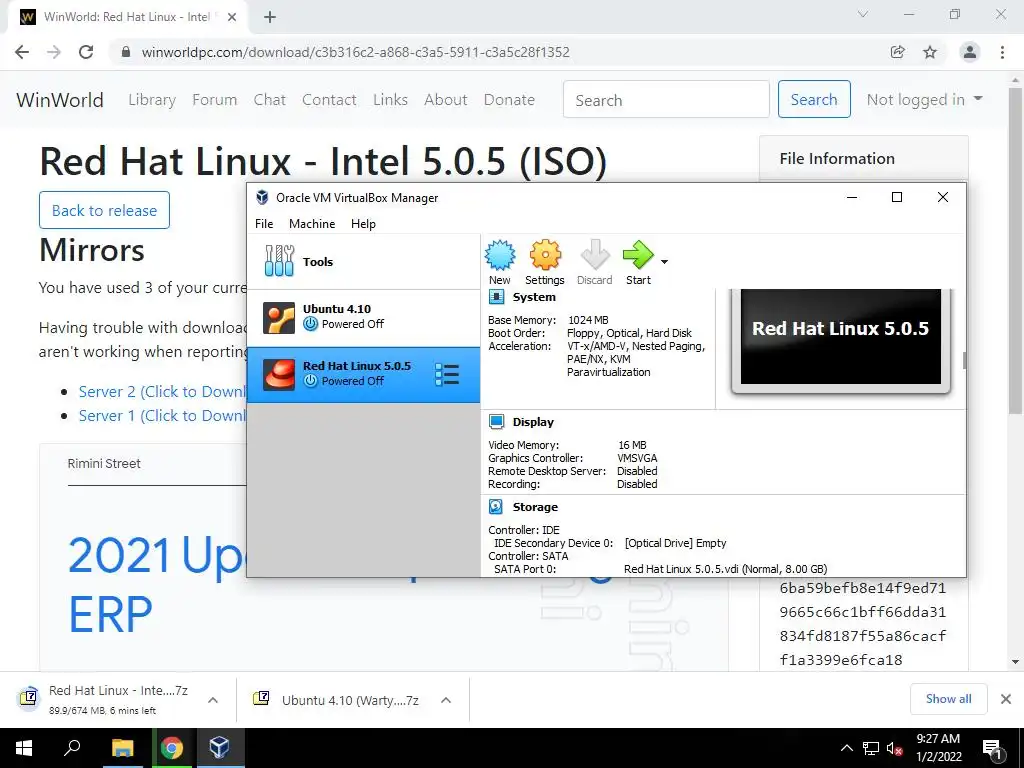Open a new Chrome tab
The height and width of the screenshot is (768, 1024).
270,17
